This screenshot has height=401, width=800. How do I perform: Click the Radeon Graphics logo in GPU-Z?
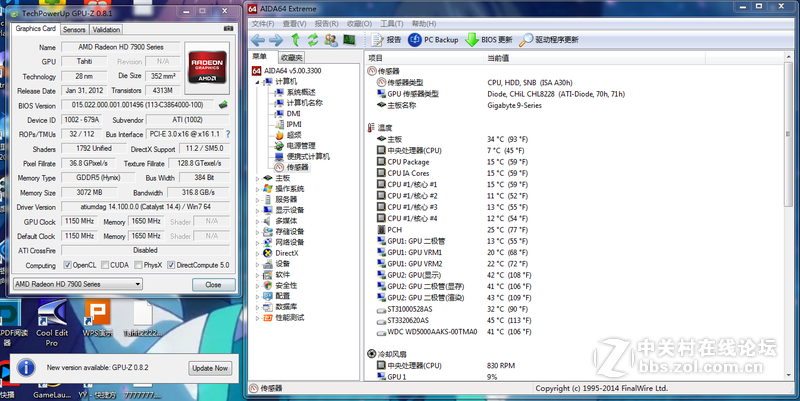pyautogui.click(x=207, y=68)
